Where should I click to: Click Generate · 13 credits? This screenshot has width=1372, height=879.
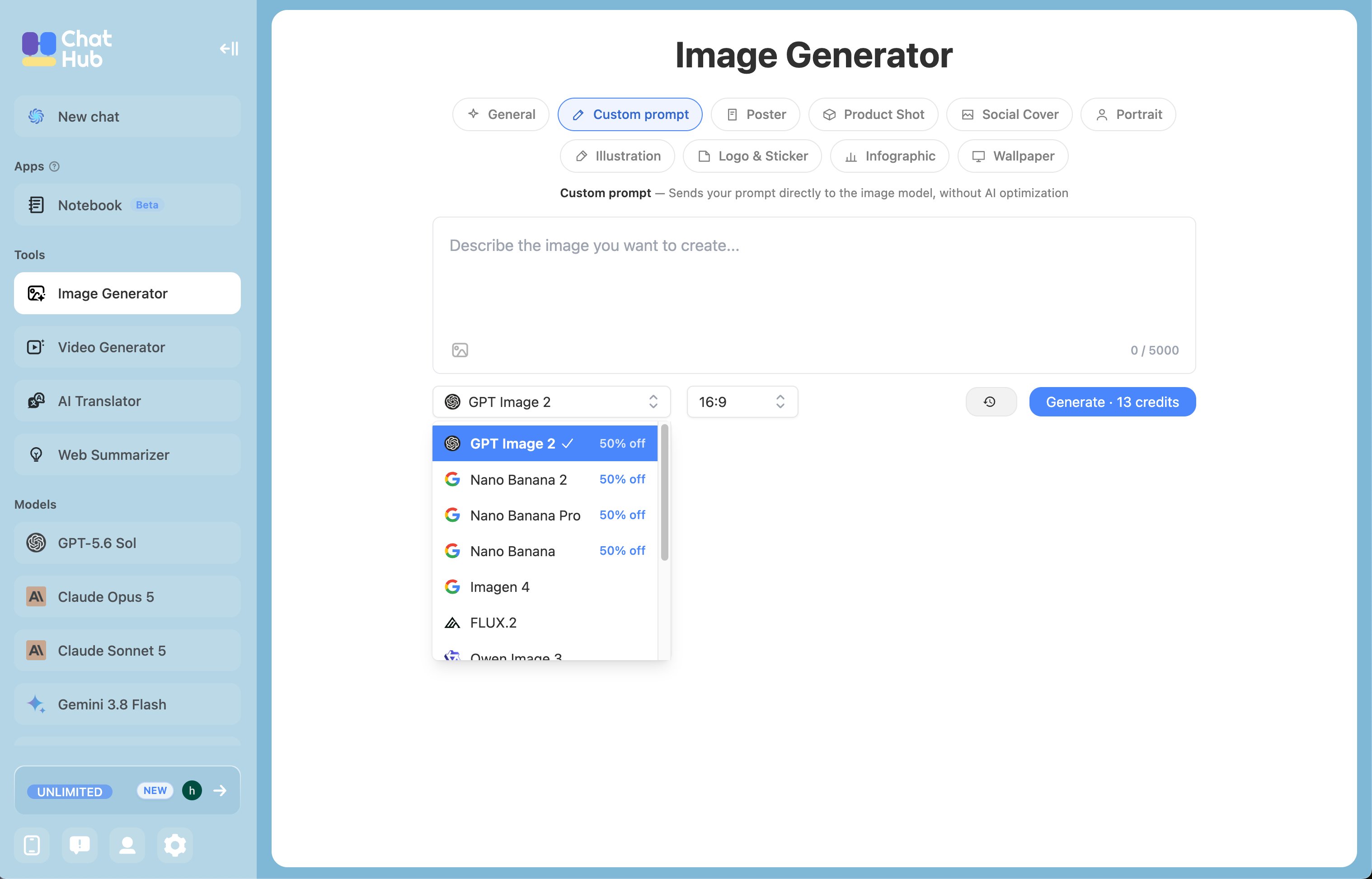pos(1113,402)
